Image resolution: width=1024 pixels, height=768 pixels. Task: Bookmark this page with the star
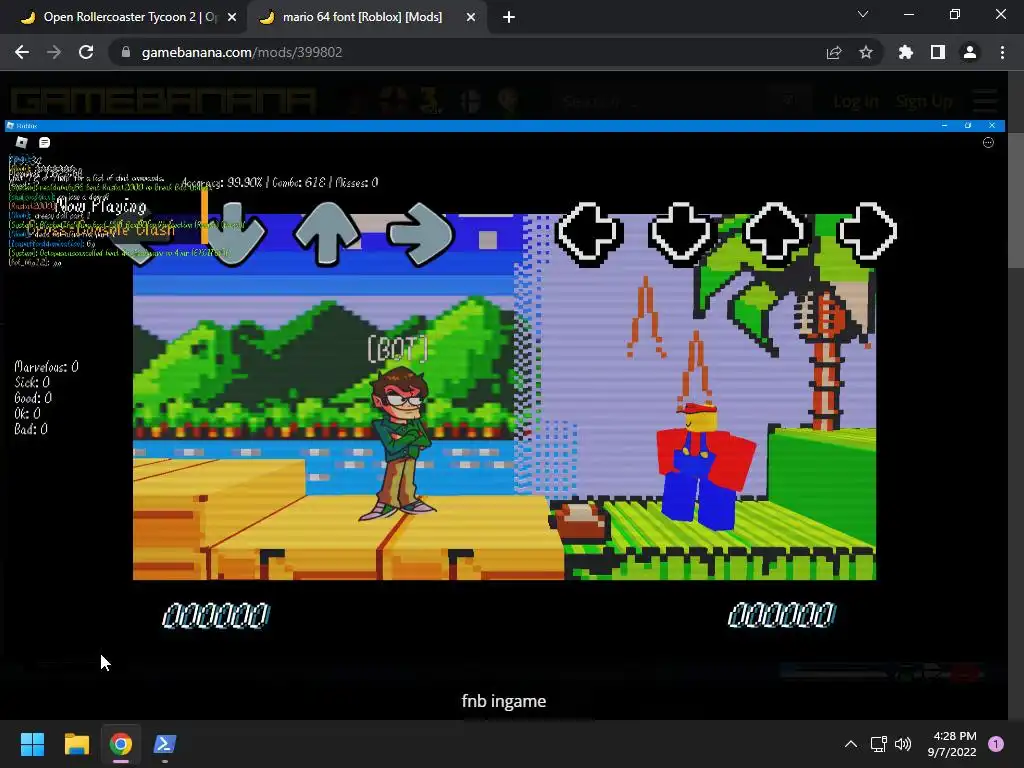tap(866, 52)
